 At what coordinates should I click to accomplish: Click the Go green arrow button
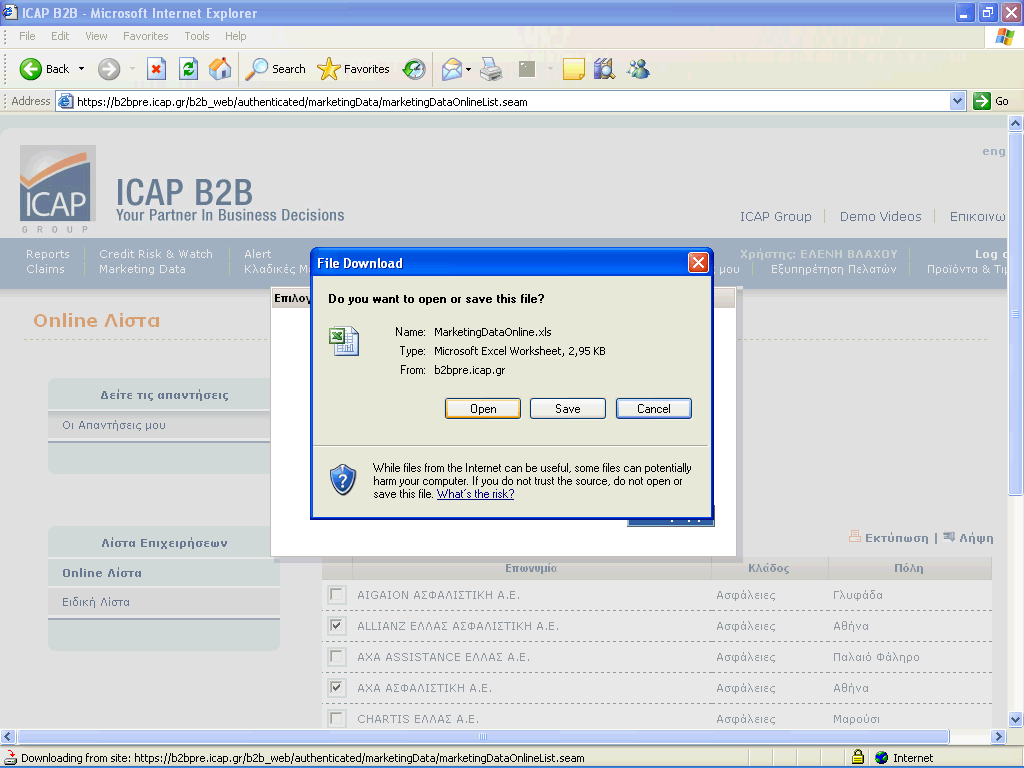tap(982, 101)
